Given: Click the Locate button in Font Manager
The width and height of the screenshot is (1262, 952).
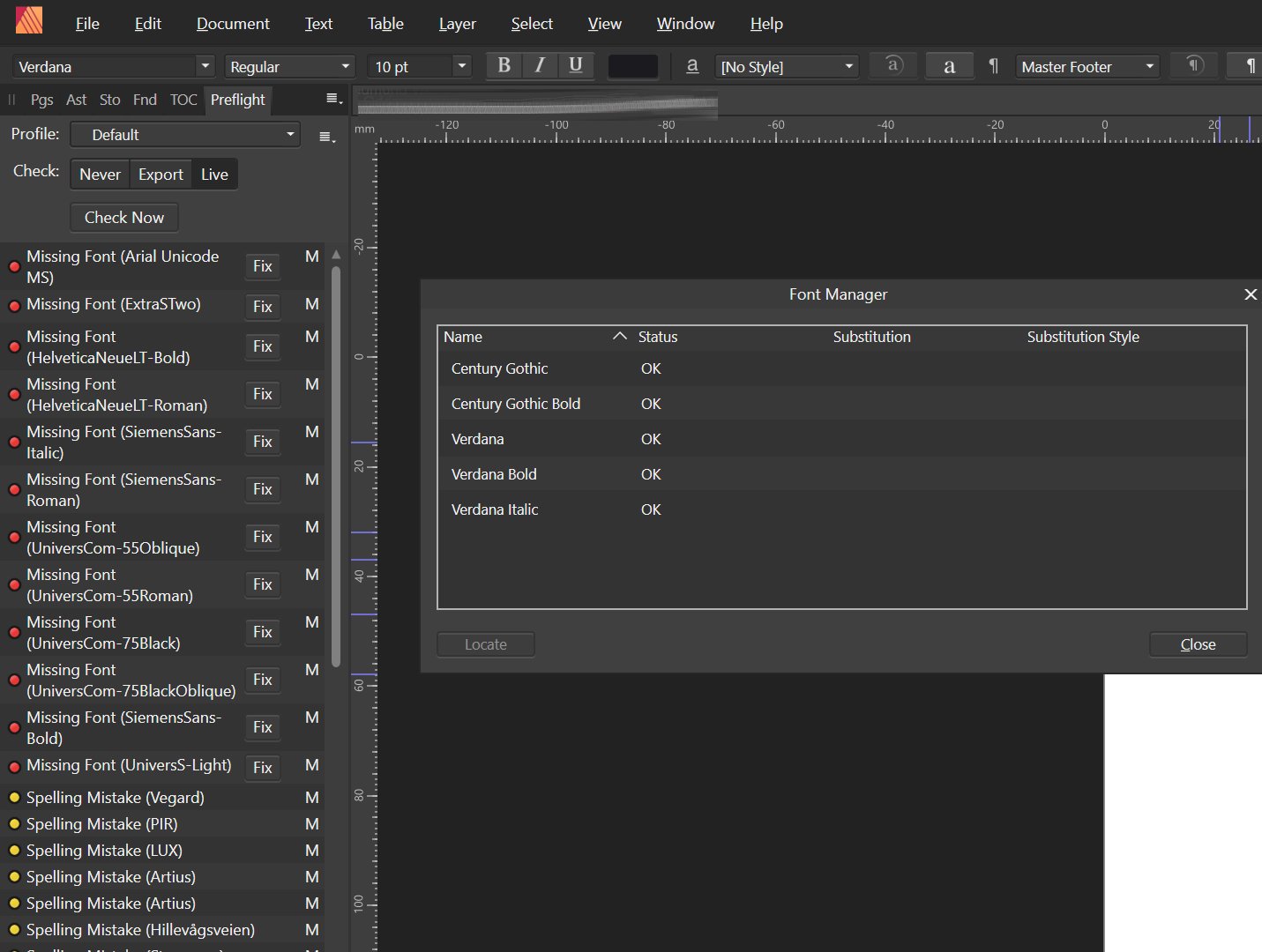Looking at the screenshot, I should [x=486, y=644].
